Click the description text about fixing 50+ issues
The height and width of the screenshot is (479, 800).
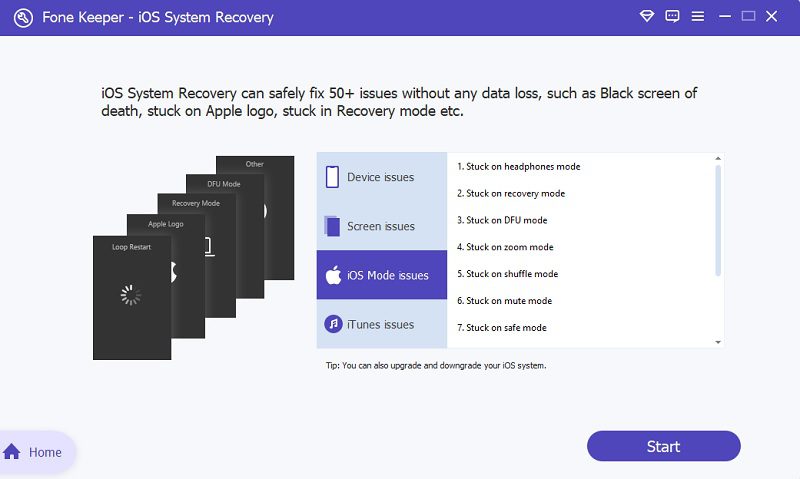click(399, 102)
